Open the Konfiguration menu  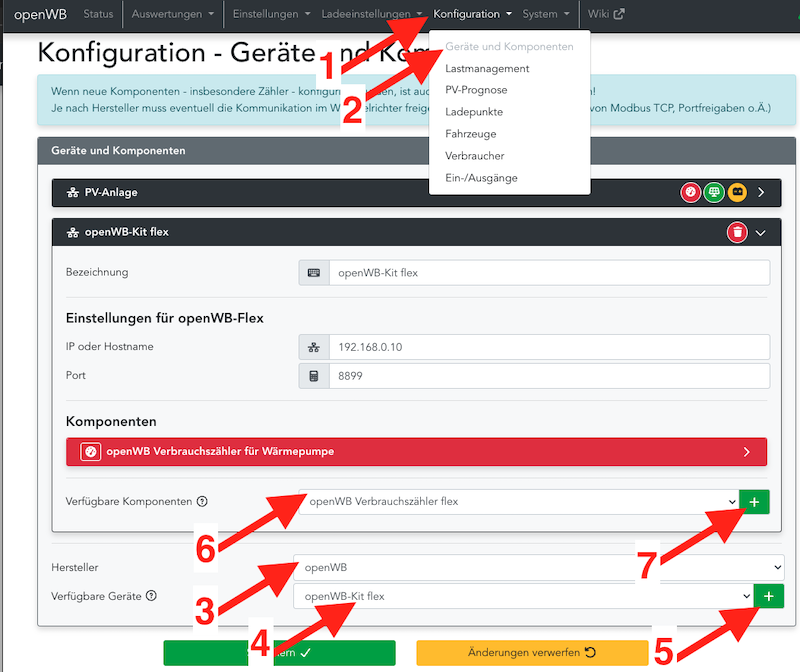click(472, 14)
